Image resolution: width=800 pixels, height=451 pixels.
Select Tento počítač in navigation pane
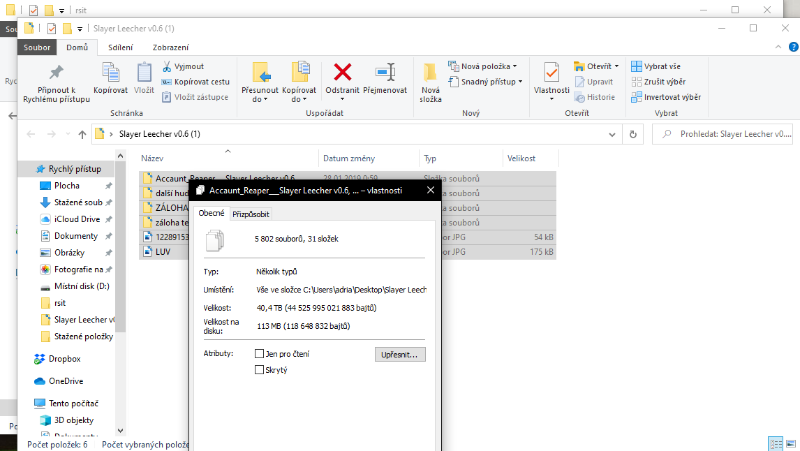67,404
